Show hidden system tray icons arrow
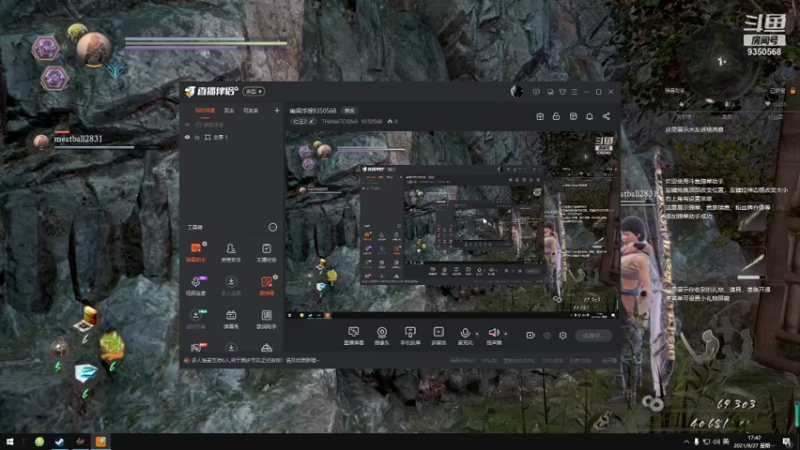800x450 pixels. point(686,442)
